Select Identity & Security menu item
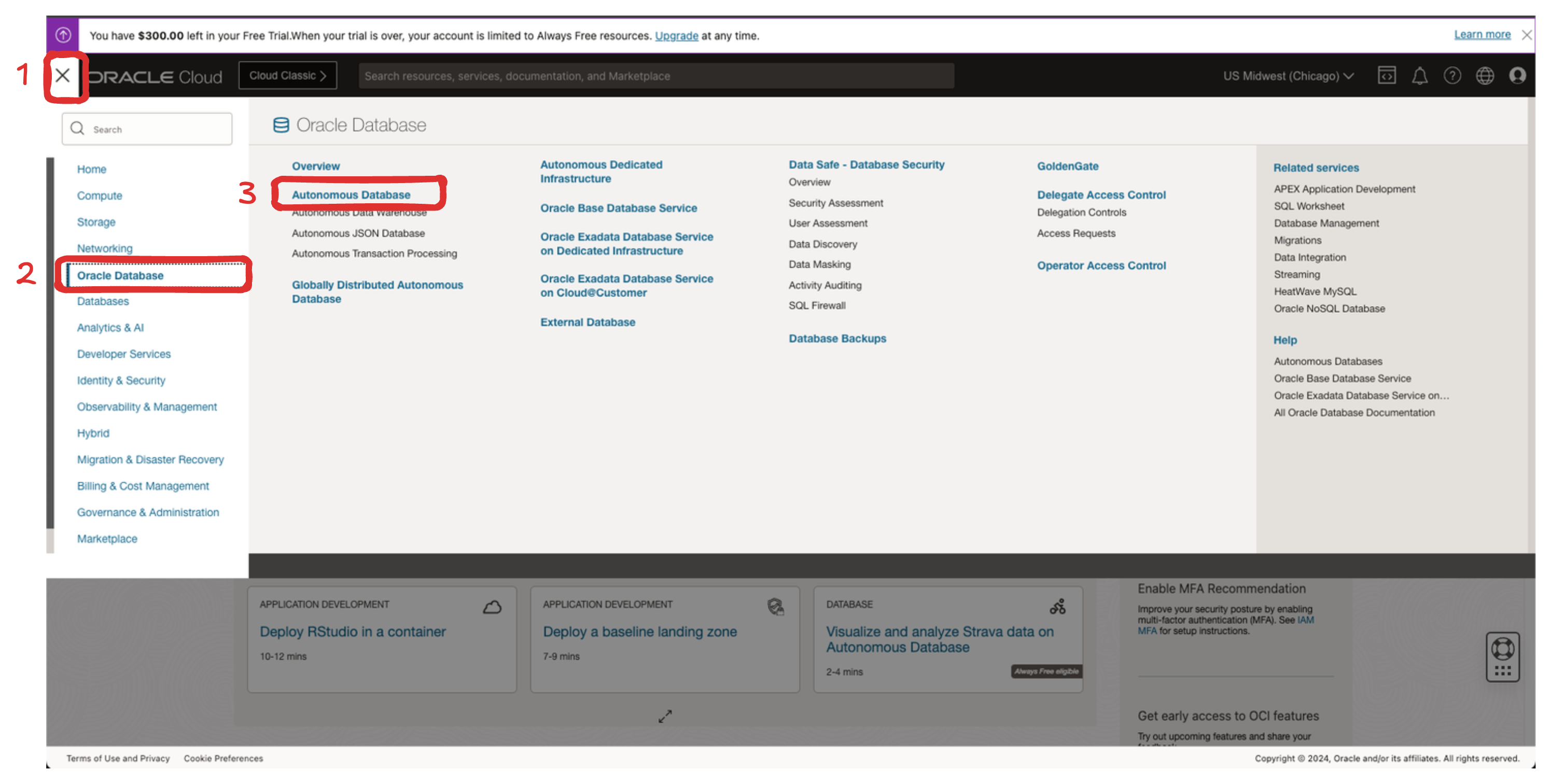 coord(121,381)
